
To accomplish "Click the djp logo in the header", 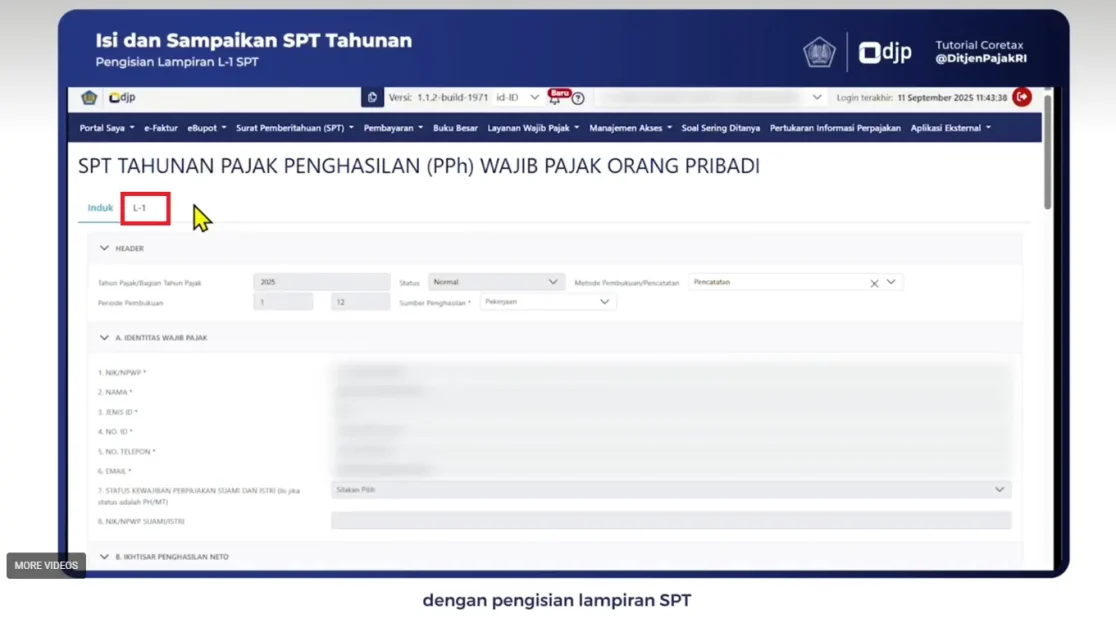I will (x=123, y=98).
